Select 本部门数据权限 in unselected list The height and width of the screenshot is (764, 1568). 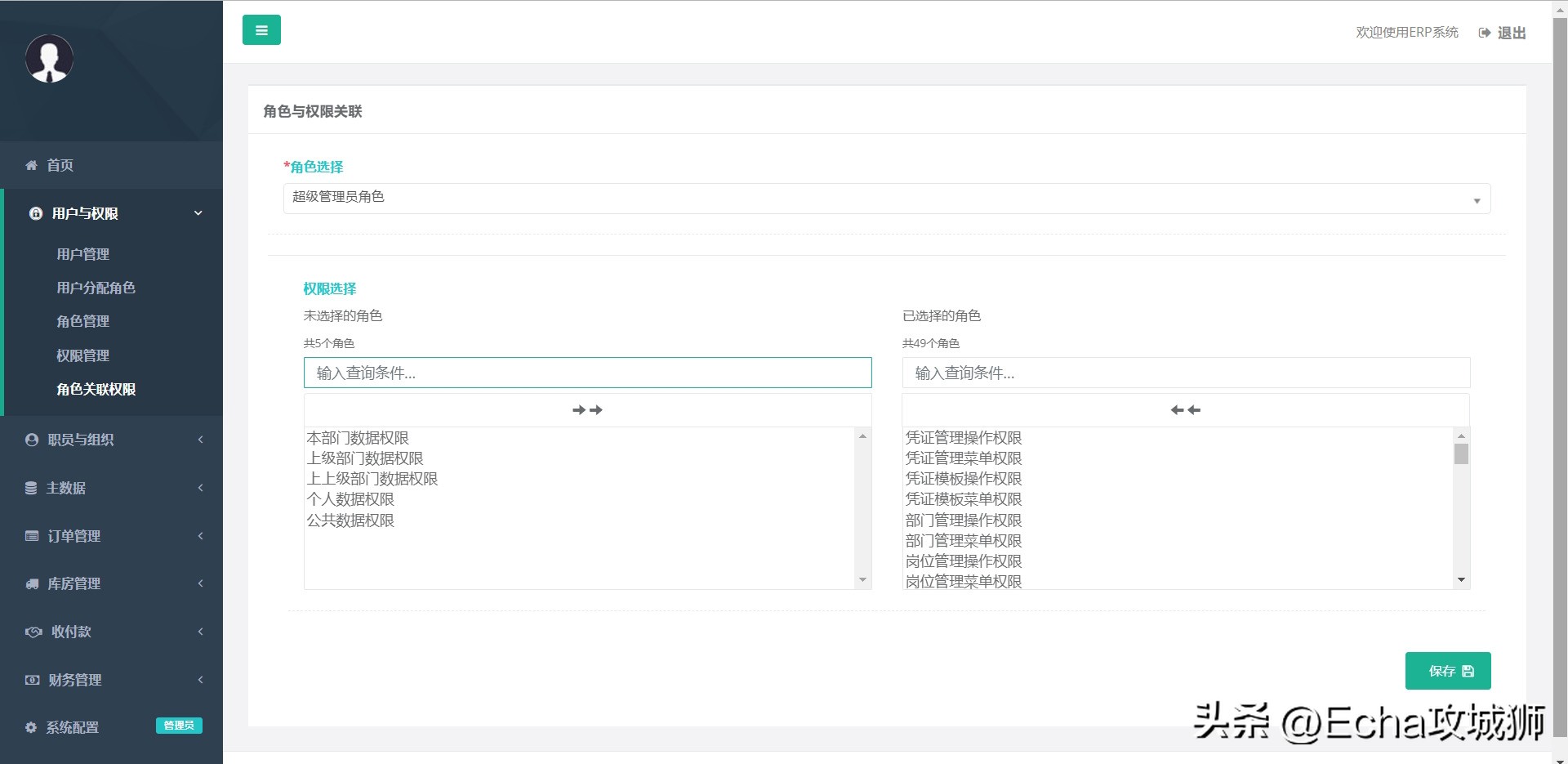tap(356, 438)
